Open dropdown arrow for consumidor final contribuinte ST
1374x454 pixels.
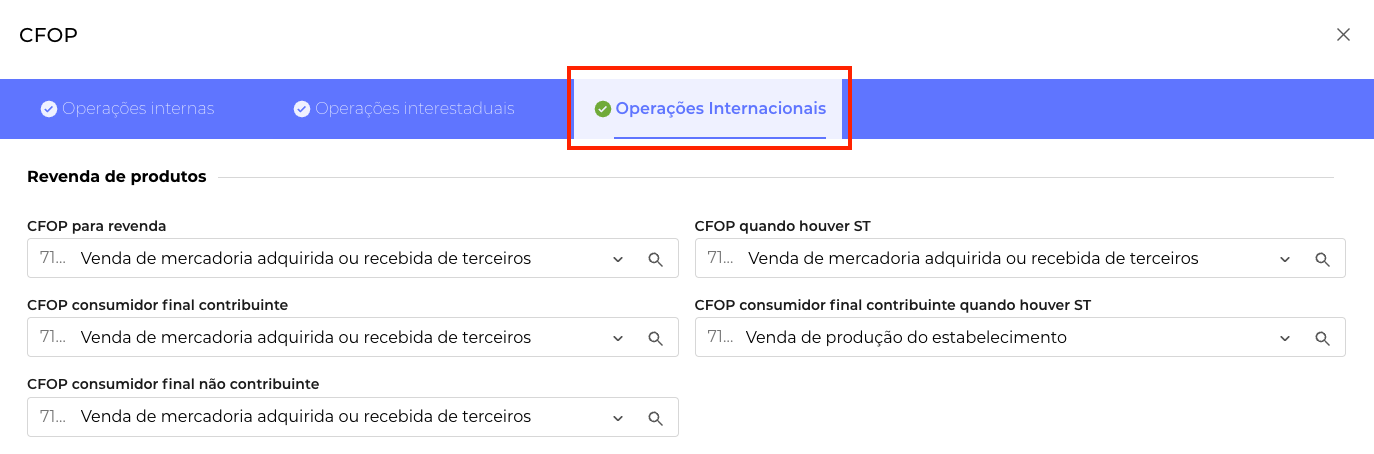(1285, 338)
